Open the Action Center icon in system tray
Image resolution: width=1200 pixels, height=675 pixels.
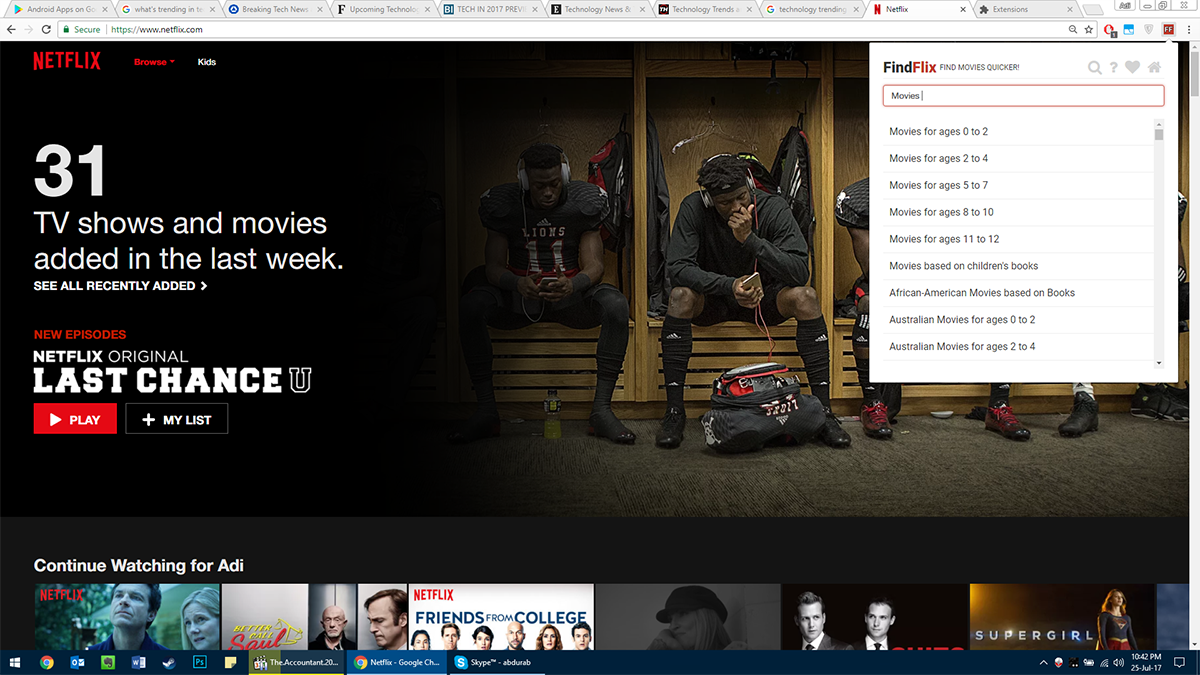tap(1178, 662)
